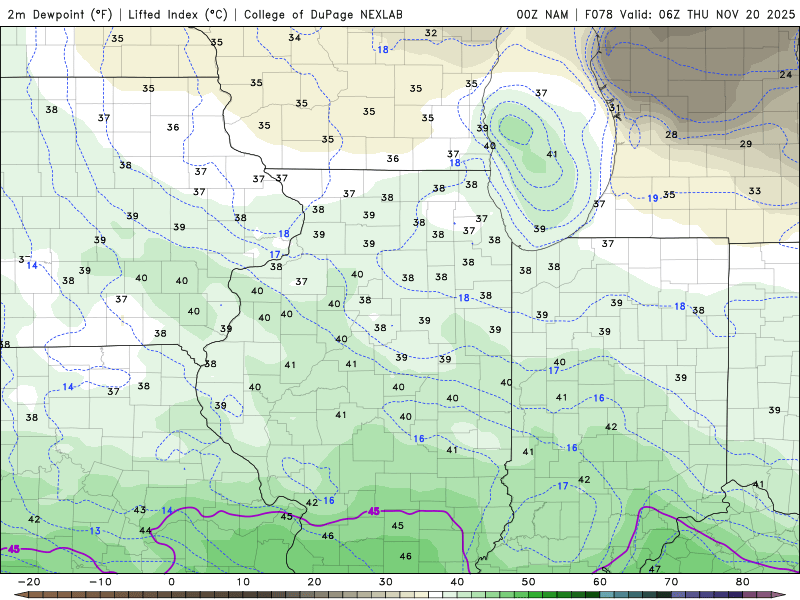Click the dewpoint value 33 on the map
800x600 pixels.
tap(755, 191)
